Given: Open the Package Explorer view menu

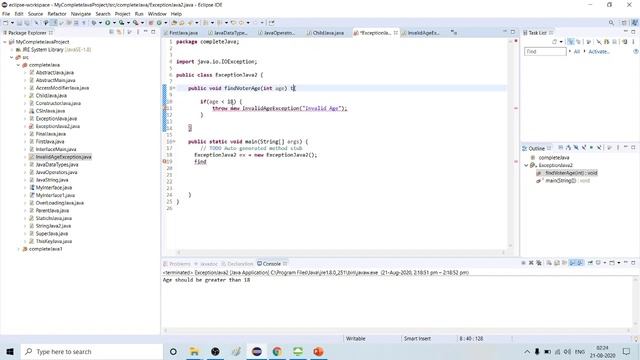Looking at the screenshot, I should [x=138, y=32].
